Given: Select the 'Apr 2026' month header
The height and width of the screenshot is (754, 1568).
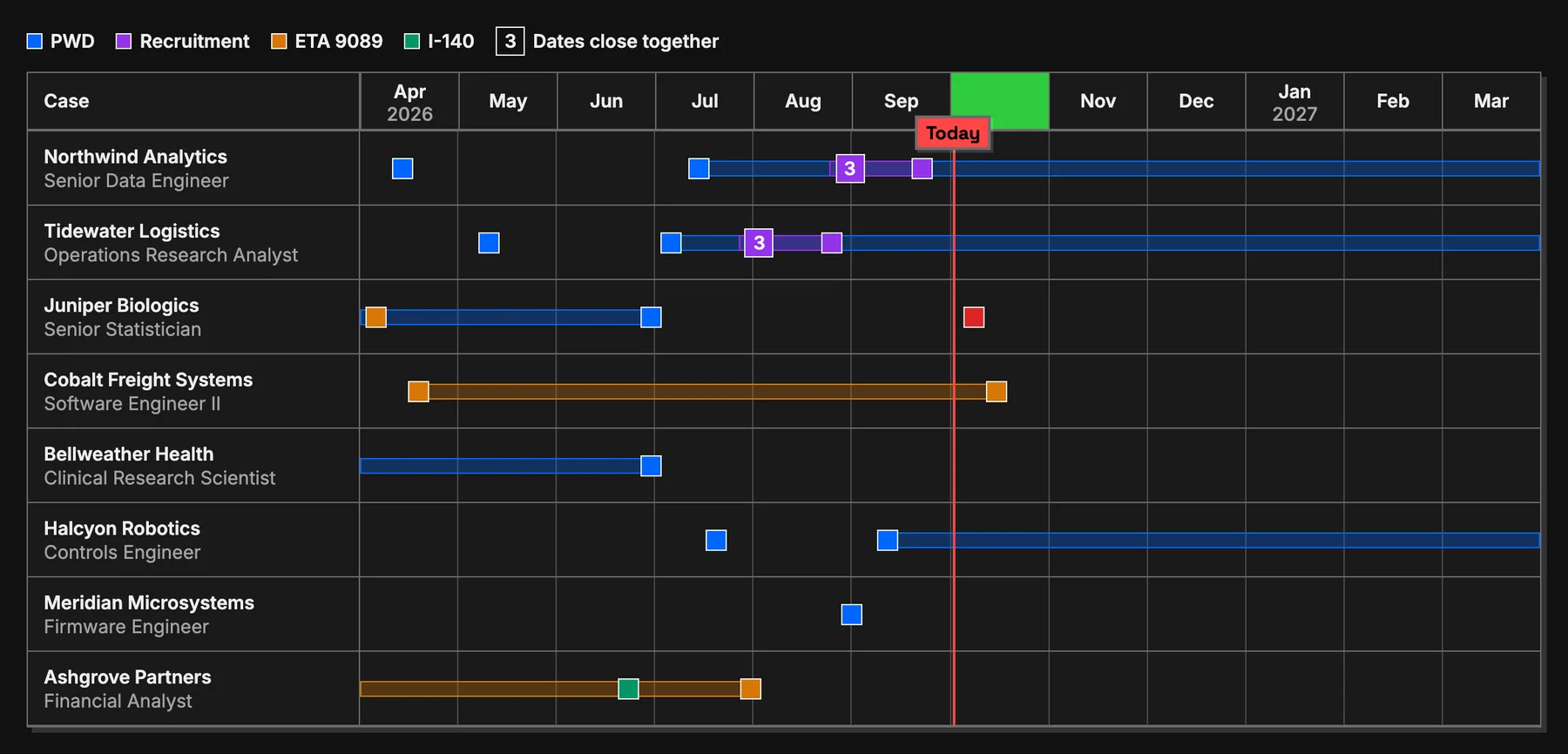Looking at the screenshot, I should tap(409, 102).
